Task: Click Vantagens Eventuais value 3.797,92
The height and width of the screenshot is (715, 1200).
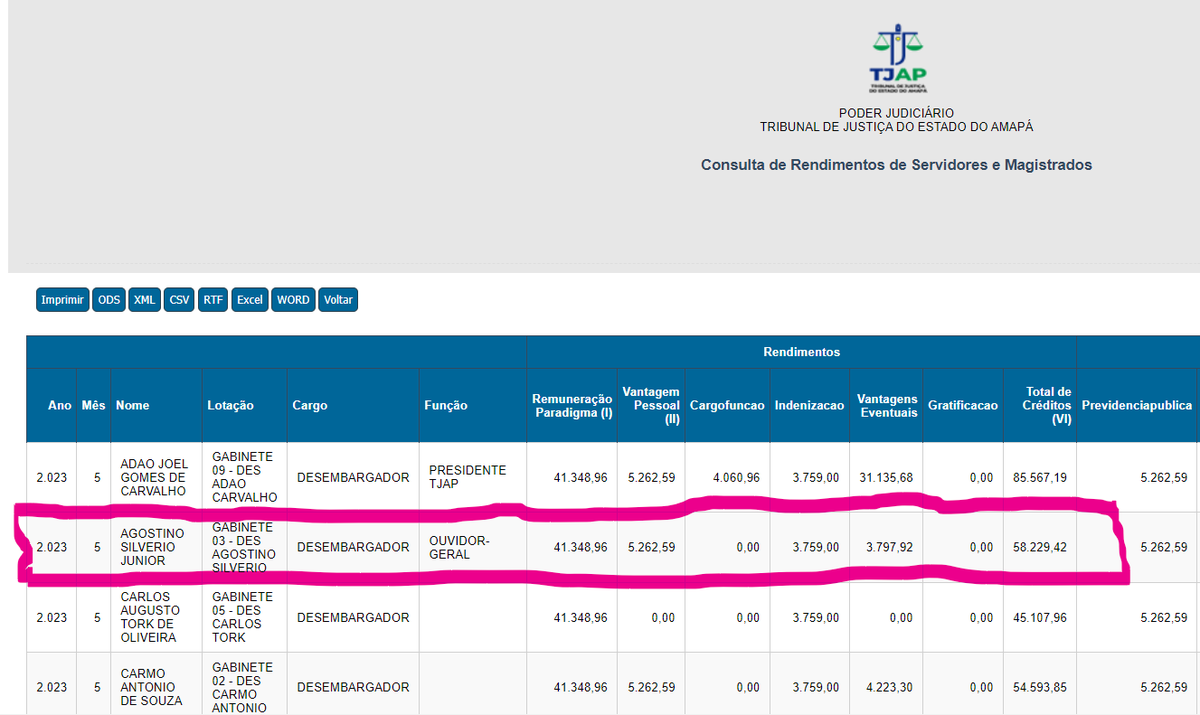Action: point(890,547)
